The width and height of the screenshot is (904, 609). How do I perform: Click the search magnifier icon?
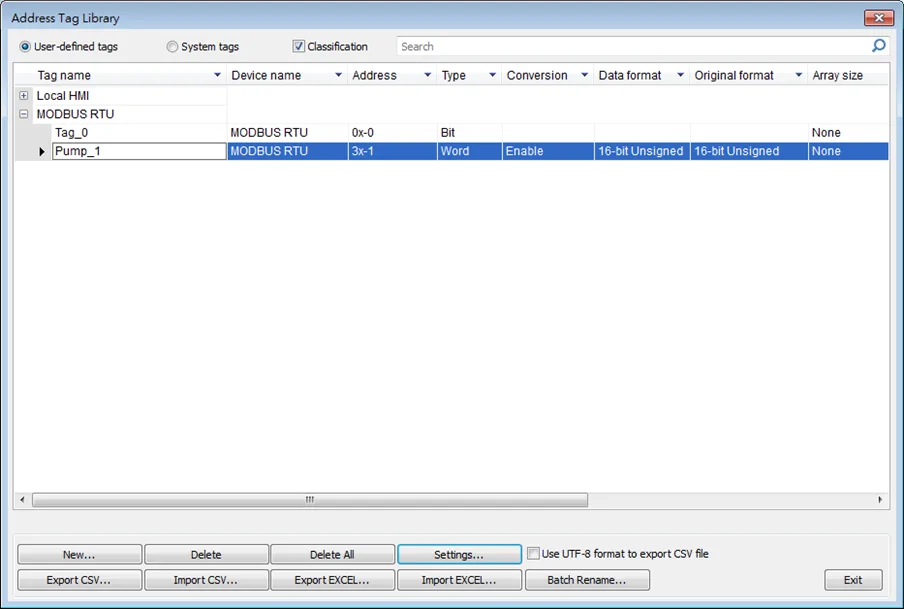click(x=879, y=46)
